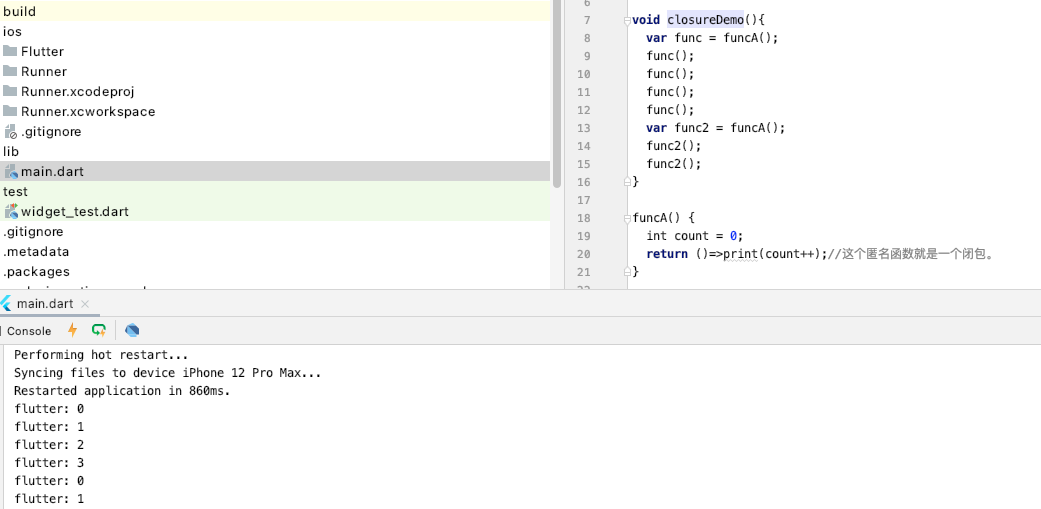The width and height of the screenshot is (1041, 509).
Task: Click the widget_test.dart file icon
Action: 11,211
